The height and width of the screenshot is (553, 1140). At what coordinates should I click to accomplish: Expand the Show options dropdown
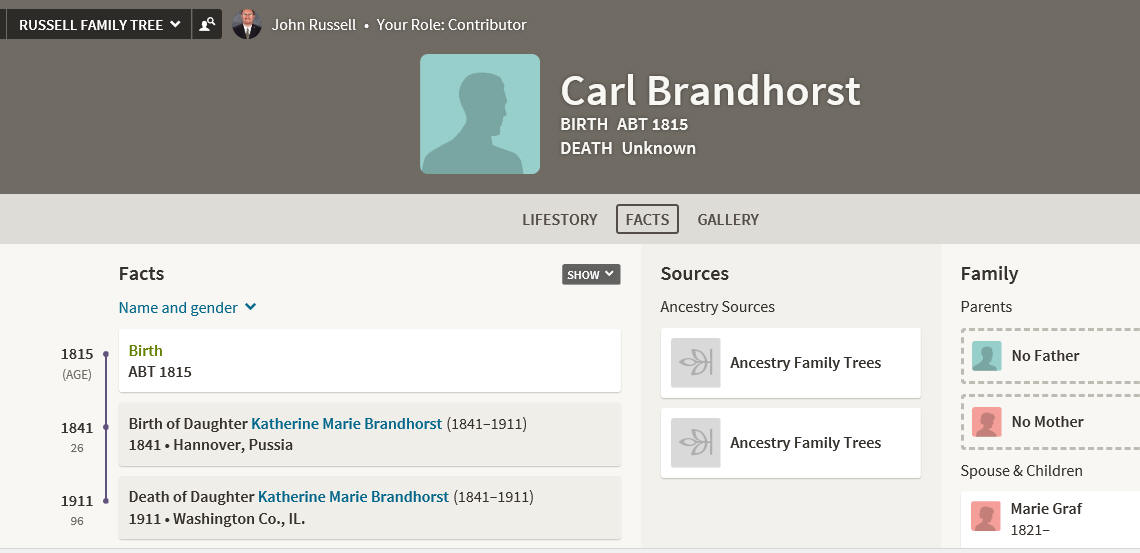click(x=591, y=275)
